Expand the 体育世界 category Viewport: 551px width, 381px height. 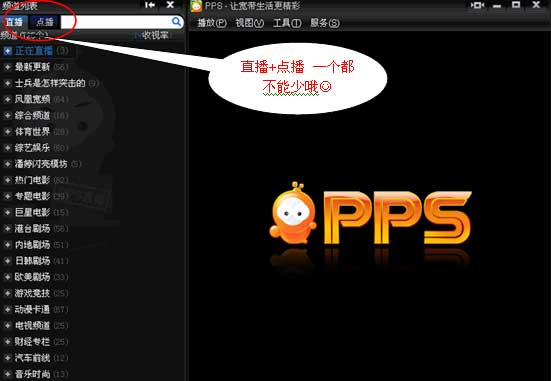(7, 132)
